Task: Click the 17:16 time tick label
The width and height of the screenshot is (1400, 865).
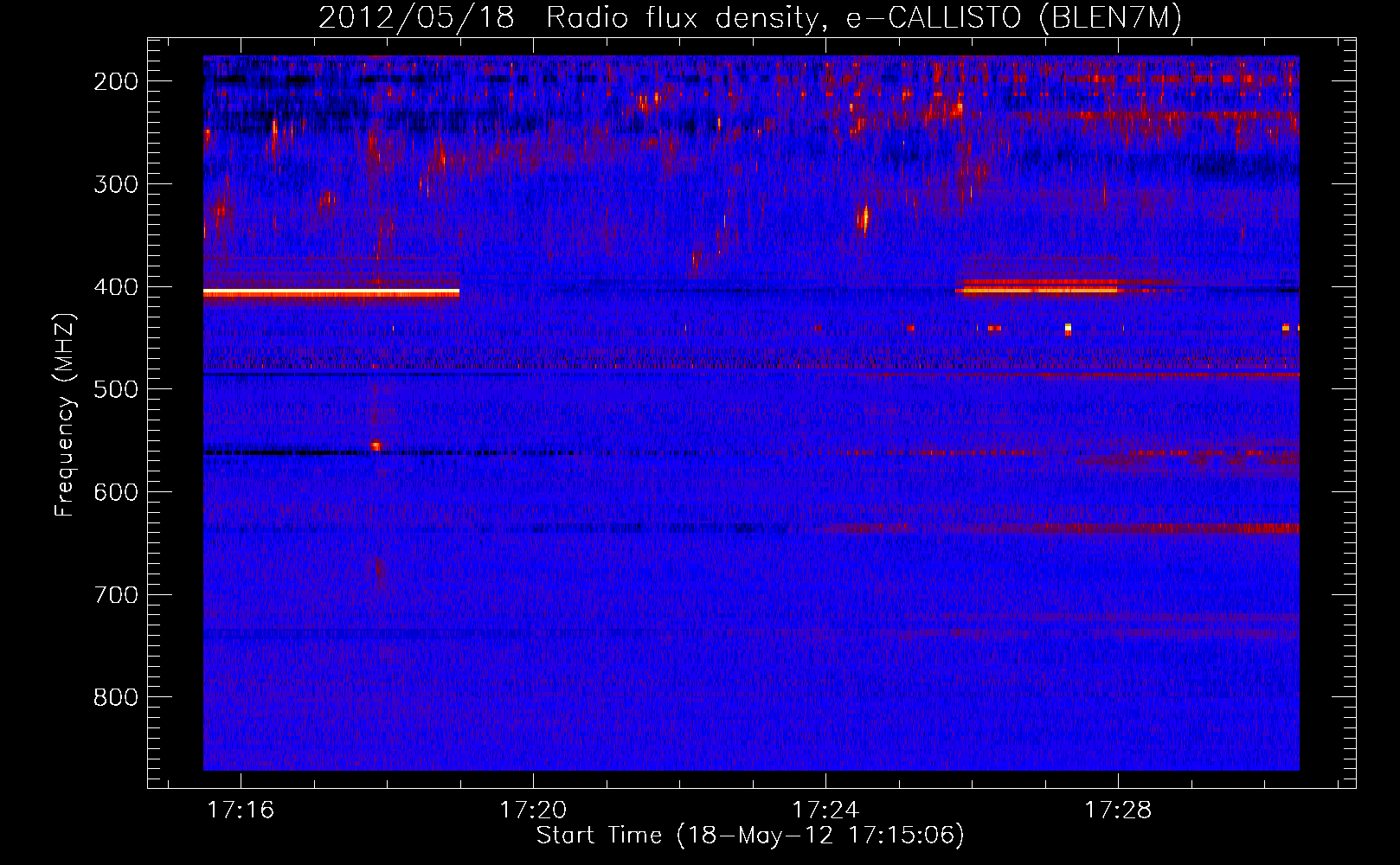Action: [241, 810]
